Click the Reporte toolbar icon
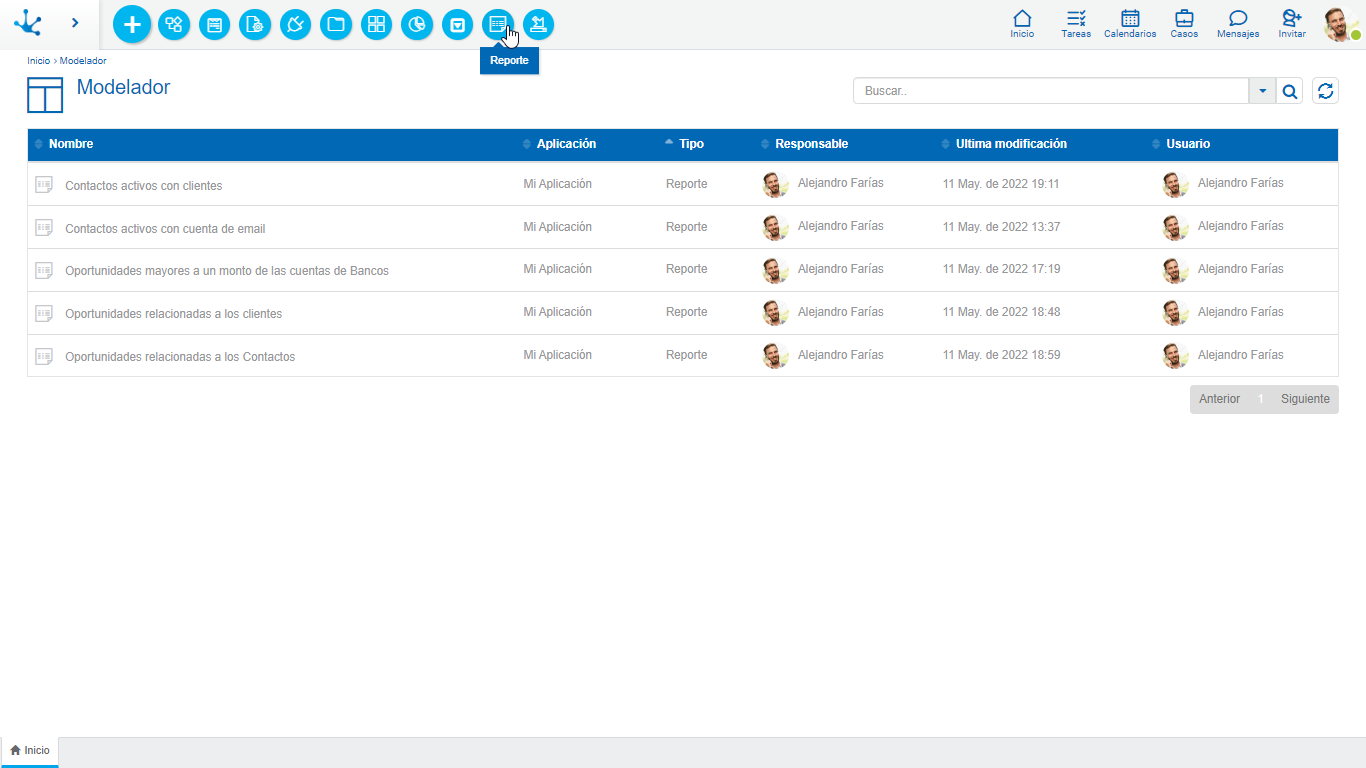1366x768 pixels. click(x=498, y=25)
